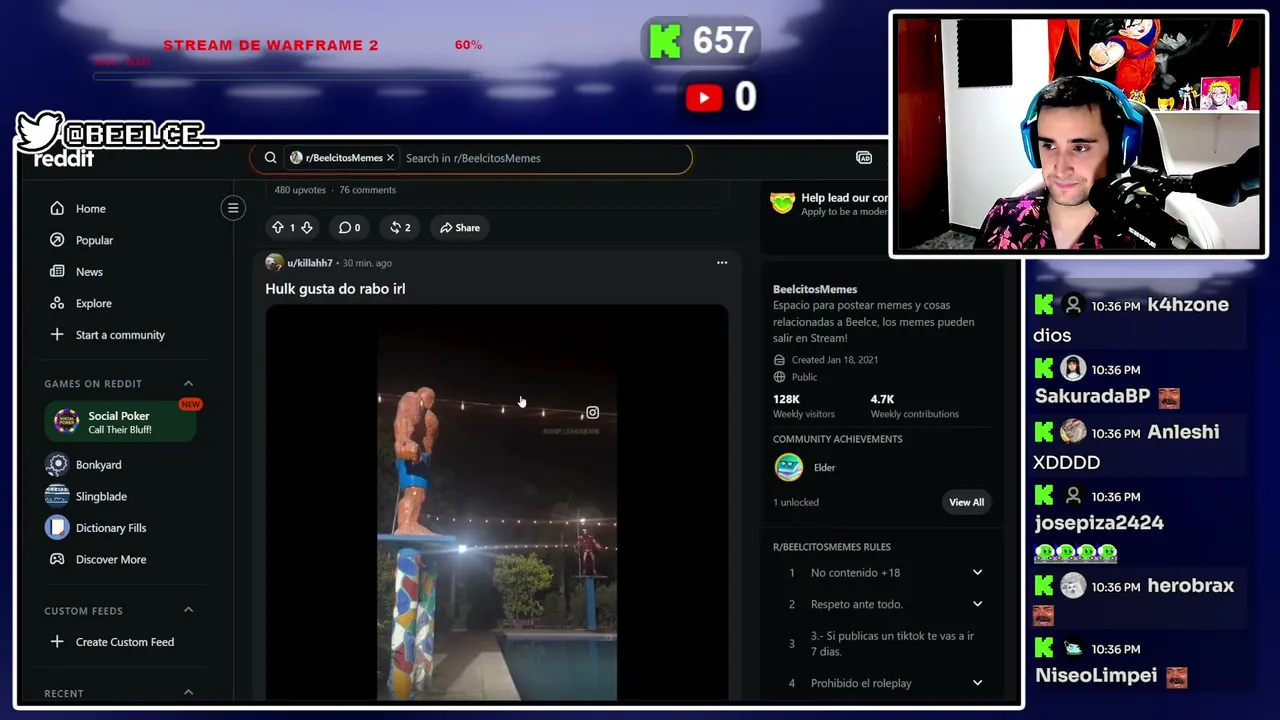1280x720 pixels.
Task: Click the Explore icon in sidebar
Action: 57,303
